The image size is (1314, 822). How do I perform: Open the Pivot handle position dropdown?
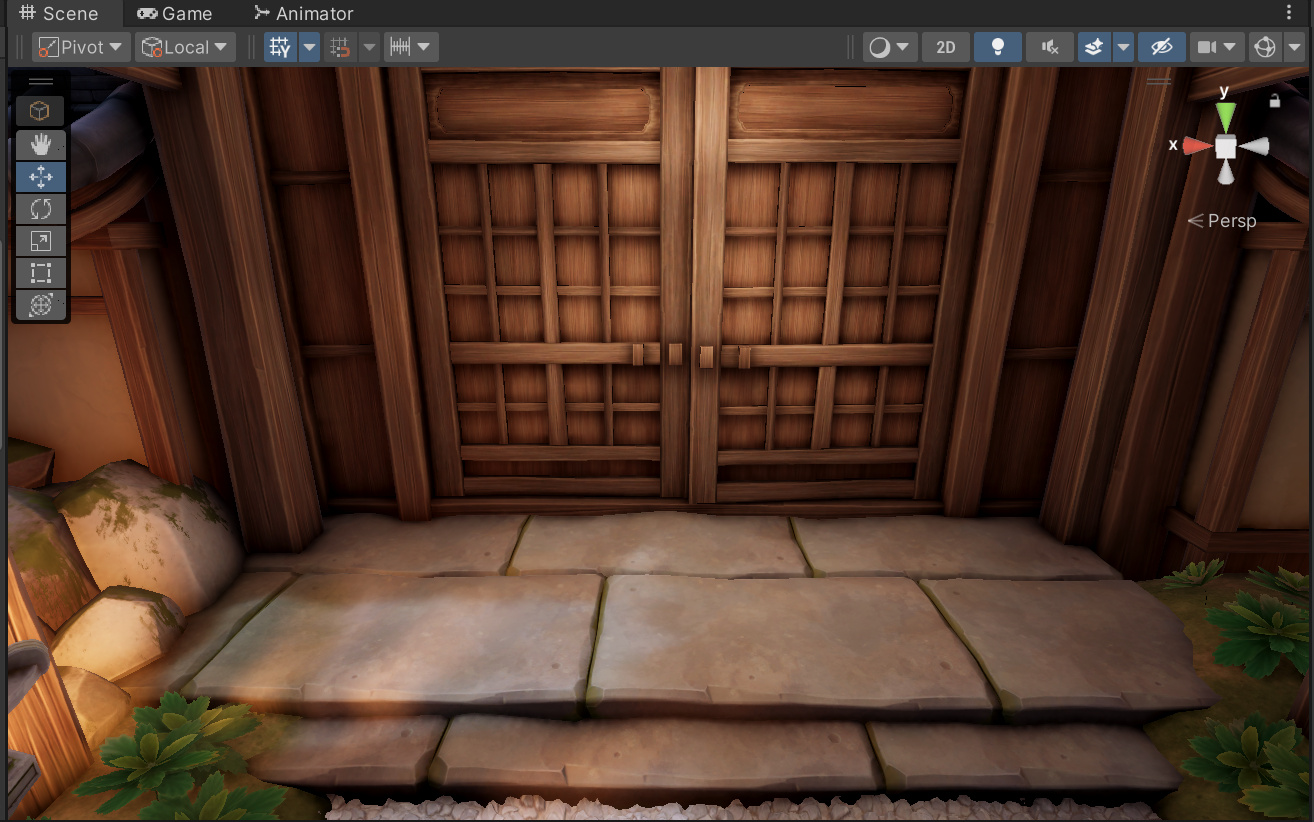pyautogui.click(x=81, y=47)
